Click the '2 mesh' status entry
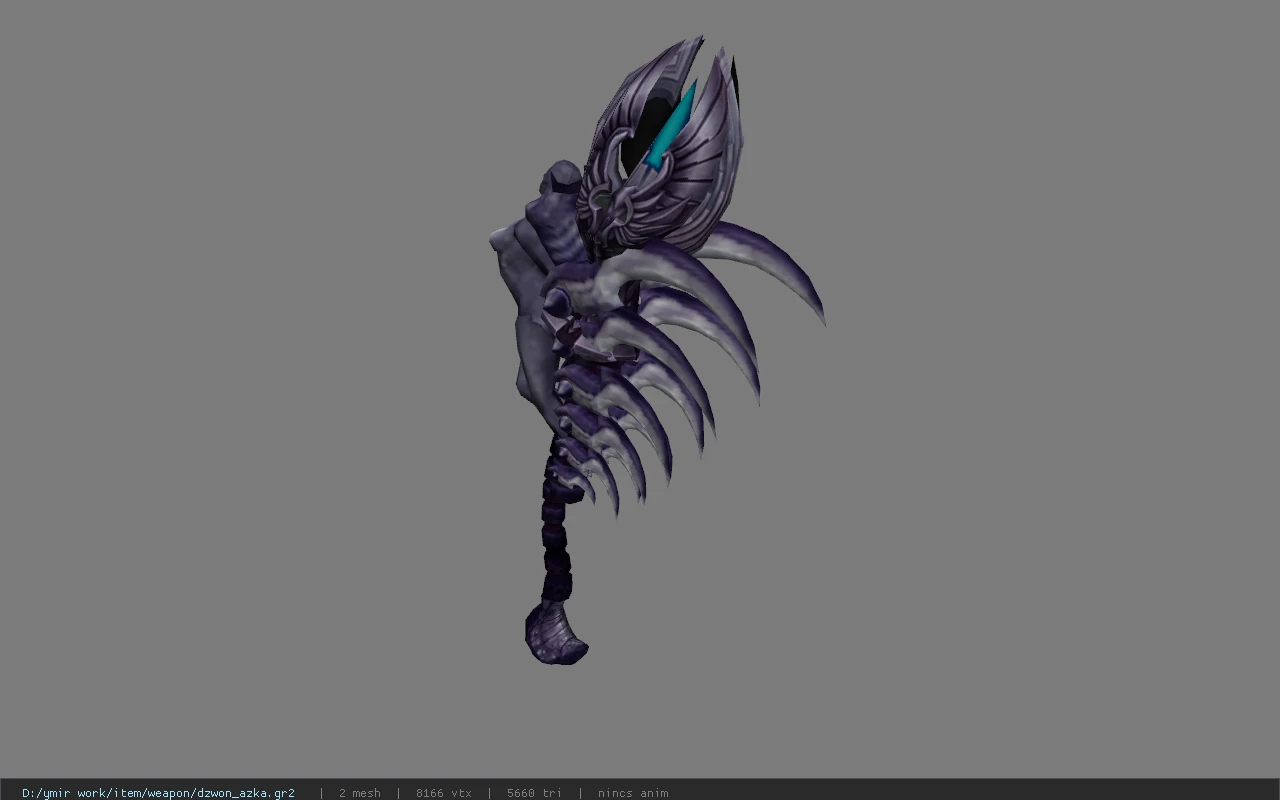 (x=359, y=793)
